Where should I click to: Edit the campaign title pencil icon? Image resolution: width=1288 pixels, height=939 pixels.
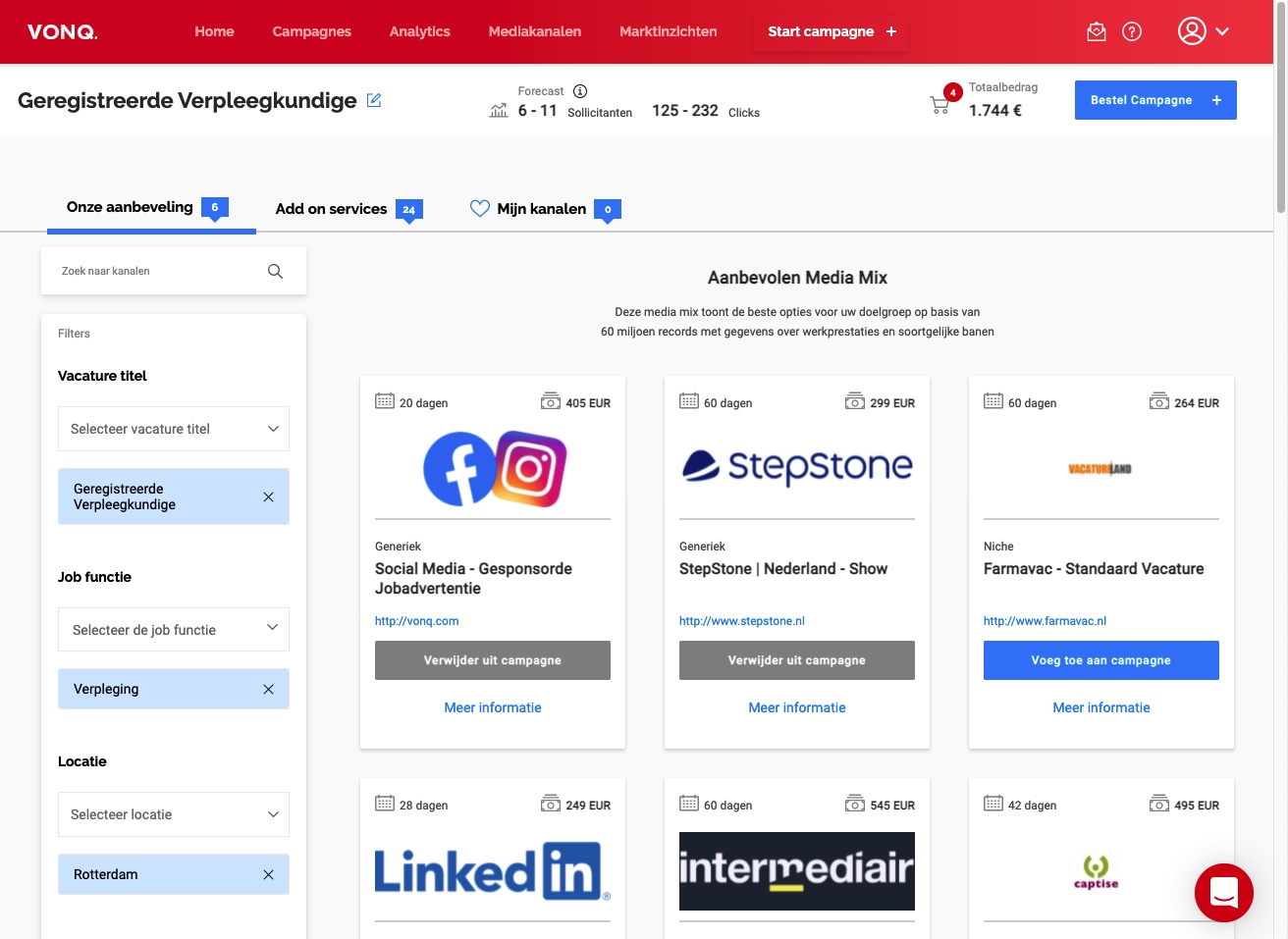[374, 100]
